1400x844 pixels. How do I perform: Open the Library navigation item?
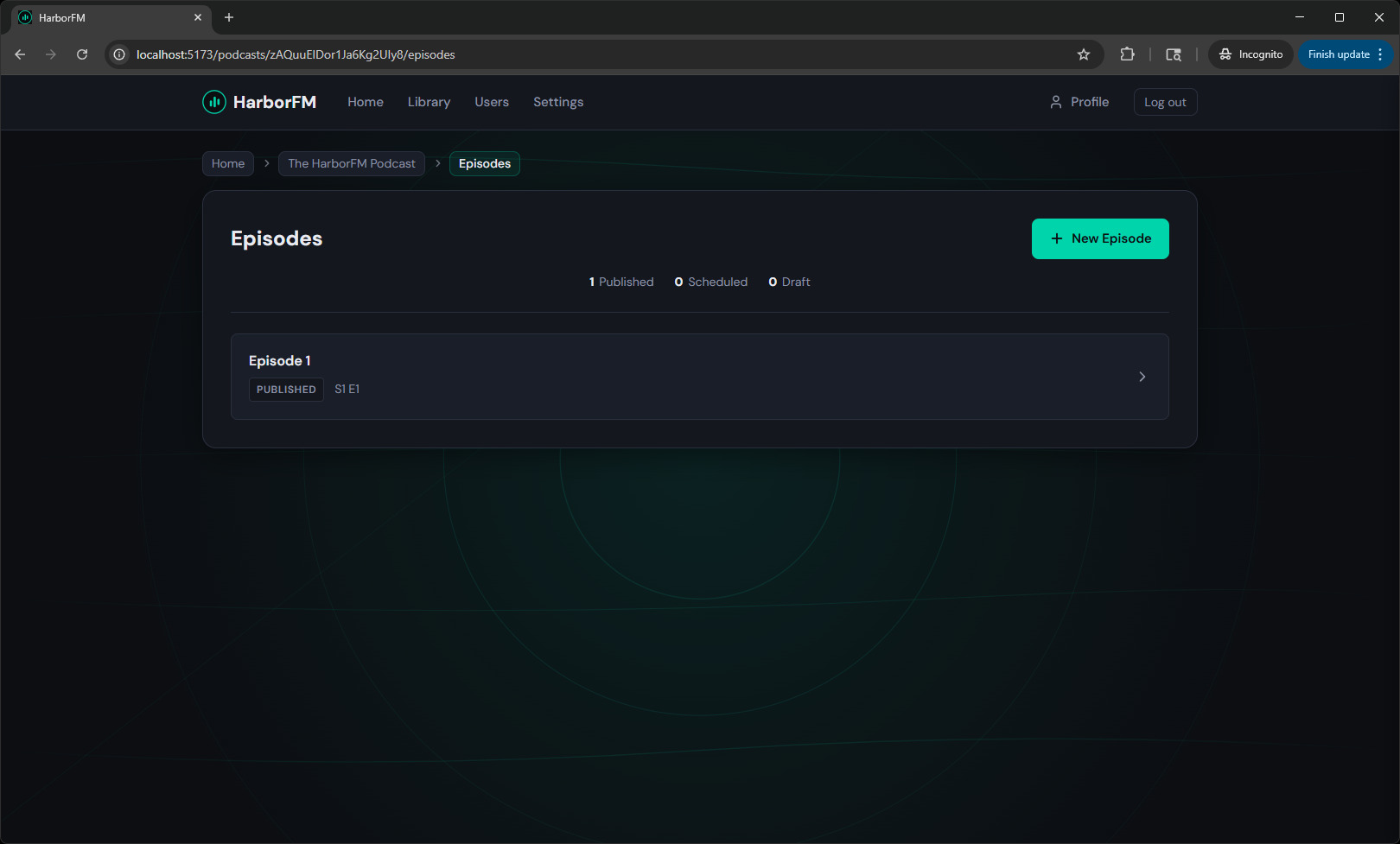(429, 102)
